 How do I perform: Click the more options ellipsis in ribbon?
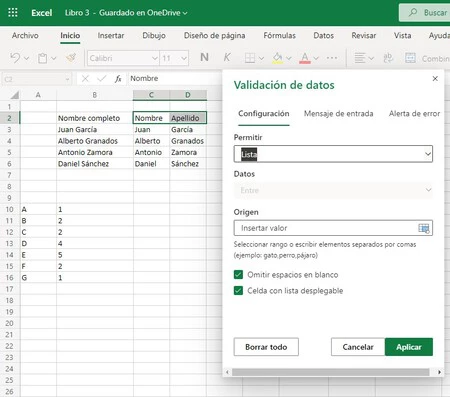click(x=332, y=58)
